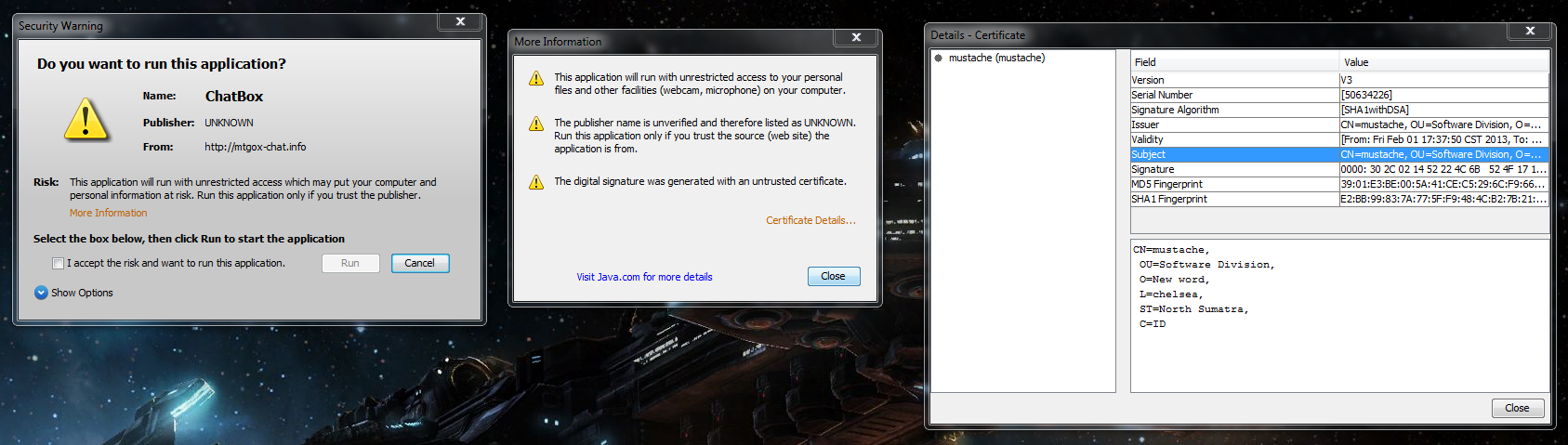Select the Serial Number row

click(x=1339, y=95)
